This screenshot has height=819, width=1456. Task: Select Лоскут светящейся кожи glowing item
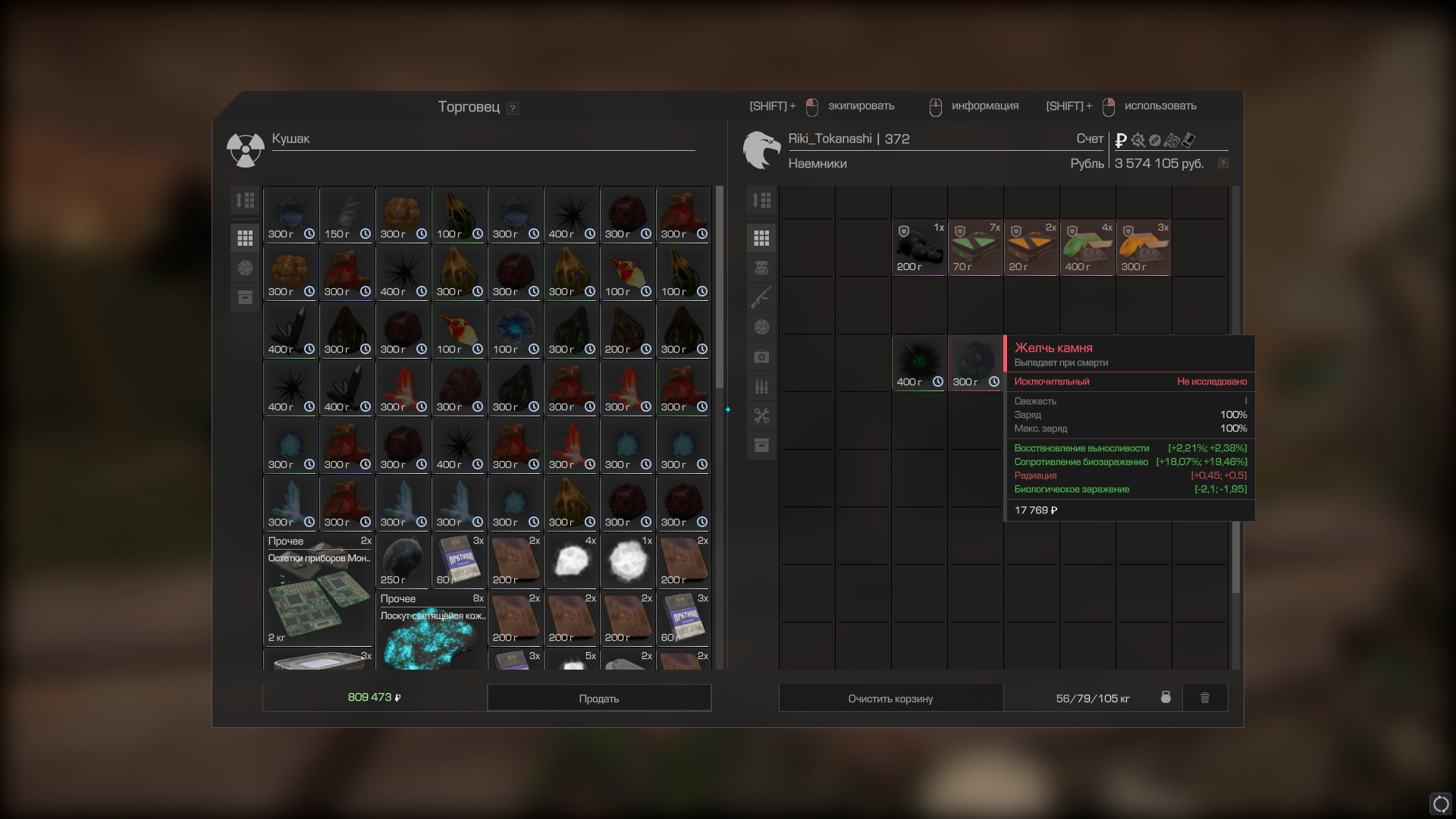[431, 630]
